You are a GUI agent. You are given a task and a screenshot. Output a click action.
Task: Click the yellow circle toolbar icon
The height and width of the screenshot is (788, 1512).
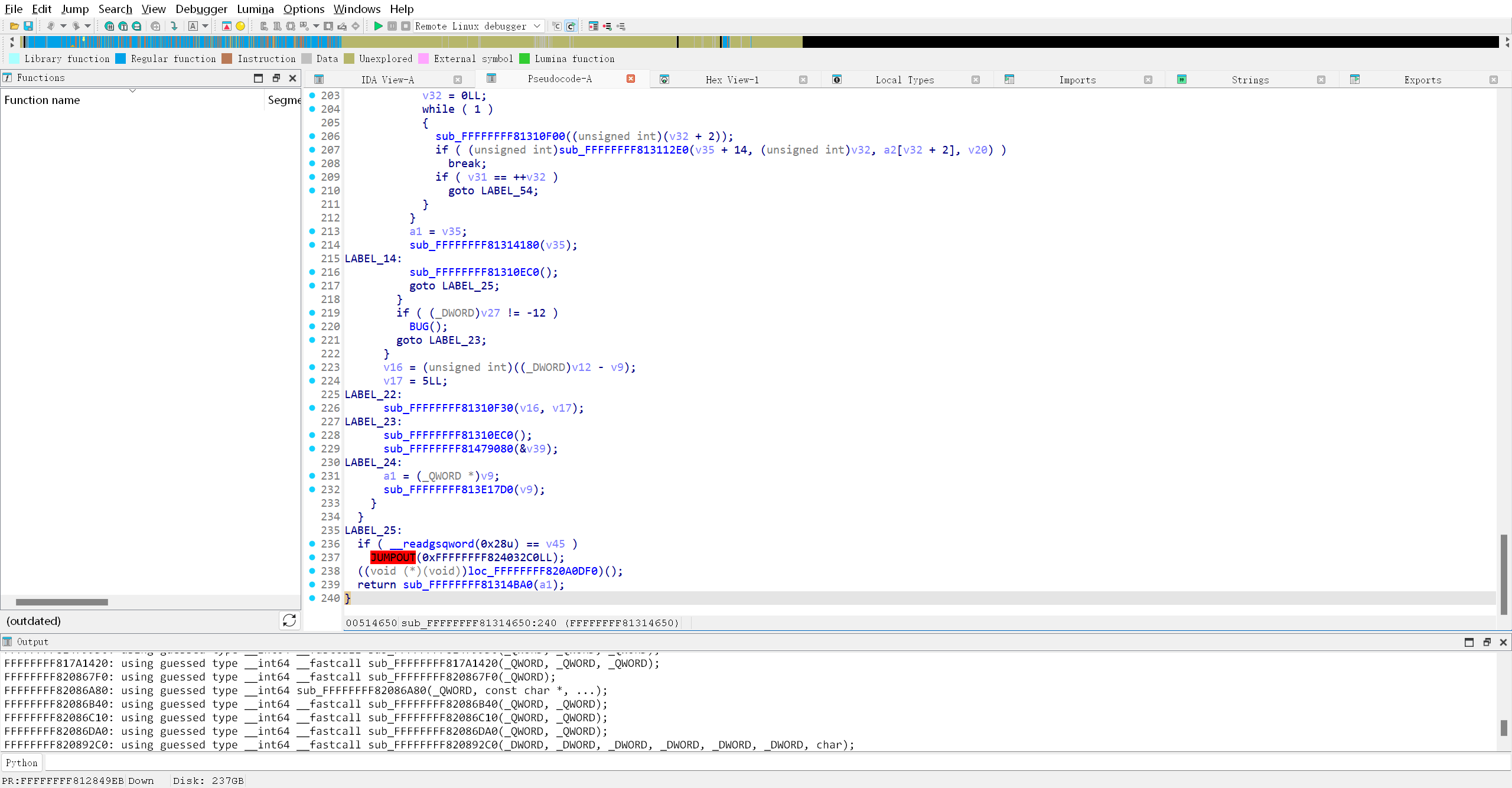240,26
